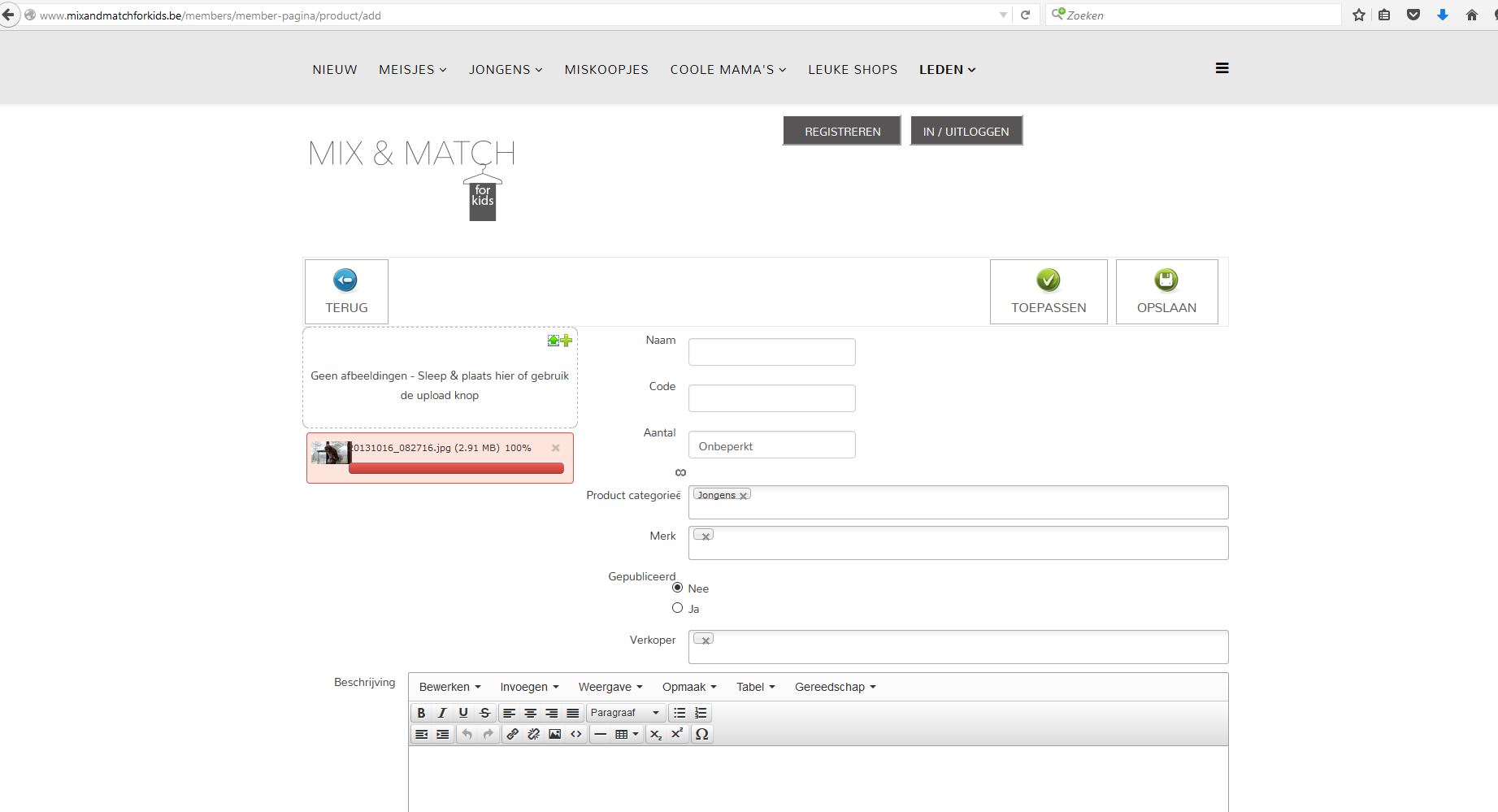Viewport: 1498px width, 812px height.
Task: Center-align text in the editor
Action: pos(531,713)
